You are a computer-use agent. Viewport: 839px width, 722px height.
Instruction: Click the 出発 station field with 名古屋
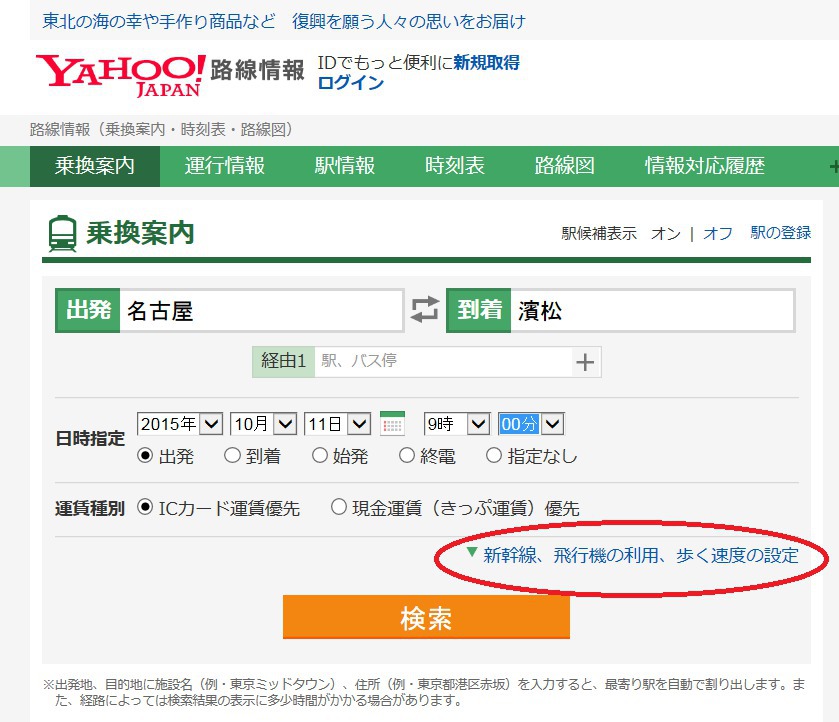261,310
